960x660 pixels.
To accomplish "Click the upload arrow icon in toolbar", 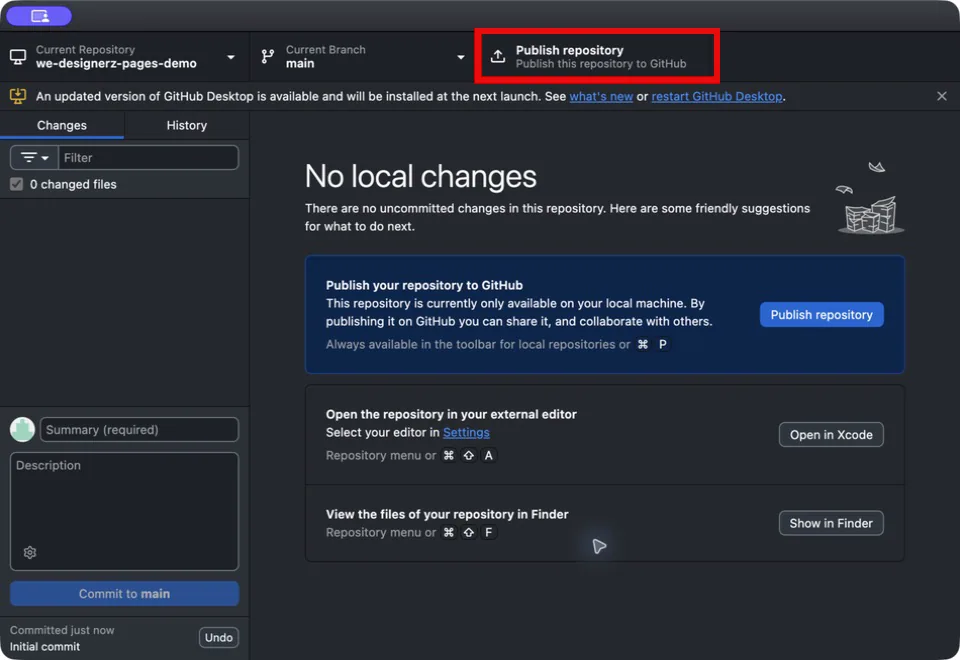I will (x=498, y=56).
